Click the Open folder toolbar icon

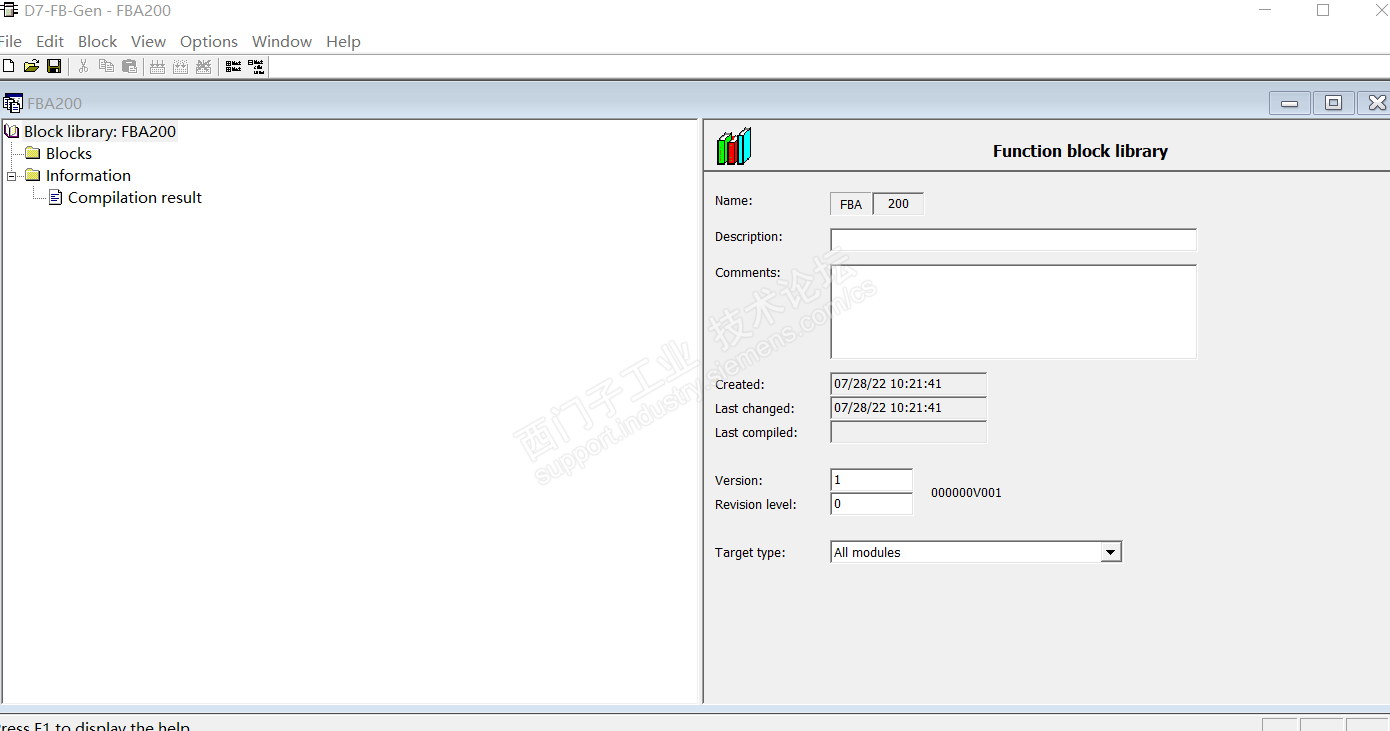pyautogui.click(x=31, y=66)
